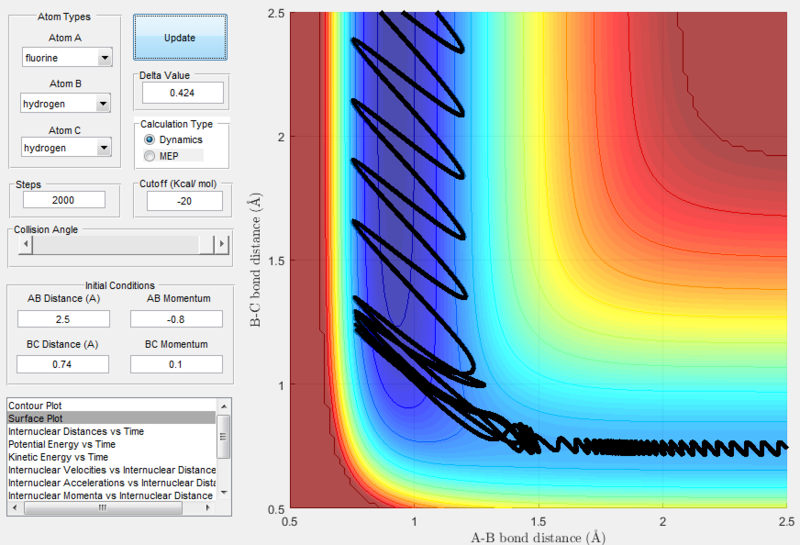Viewport: 800px width, 545px height.
Task: Open the Atom A fluorine dropdown
Action: pos(105,58)
